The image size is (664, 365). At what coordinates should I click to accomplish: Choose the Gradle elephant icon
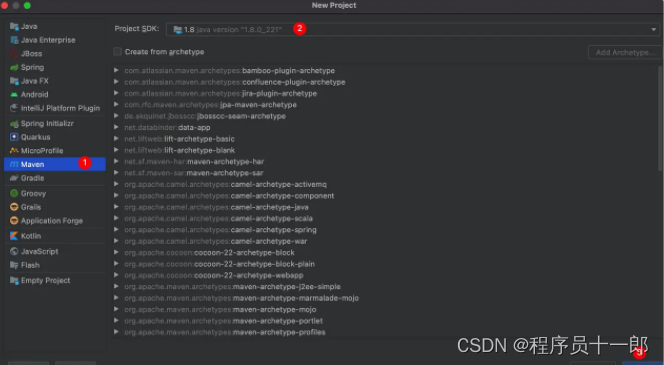[x=14, y=178]
